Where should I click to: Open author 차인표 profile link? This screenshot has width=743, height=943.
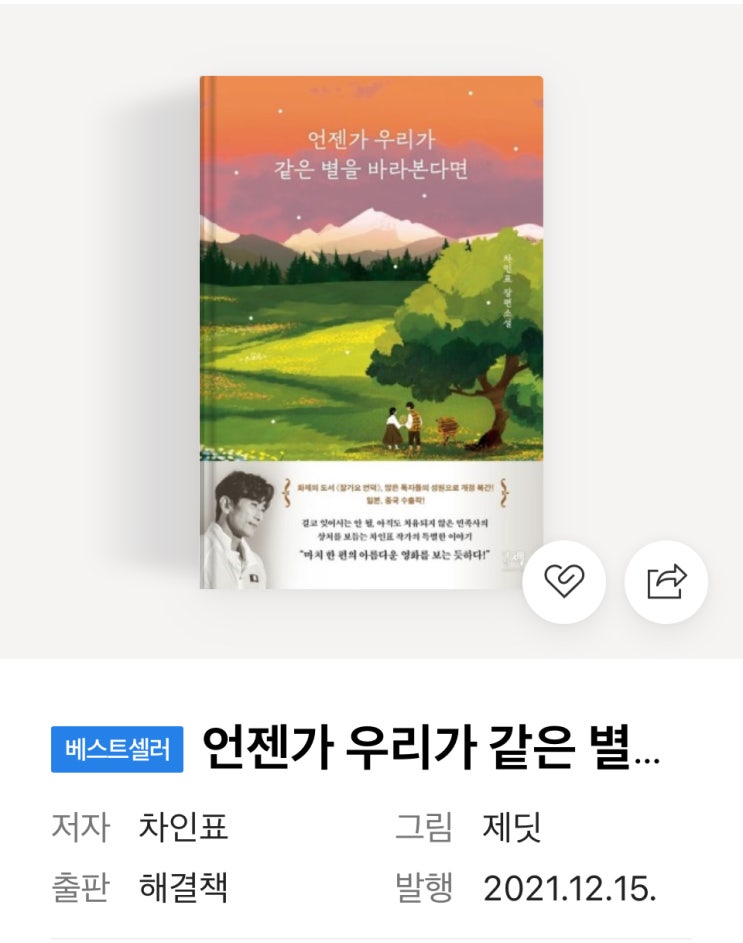tap(183, 826)
